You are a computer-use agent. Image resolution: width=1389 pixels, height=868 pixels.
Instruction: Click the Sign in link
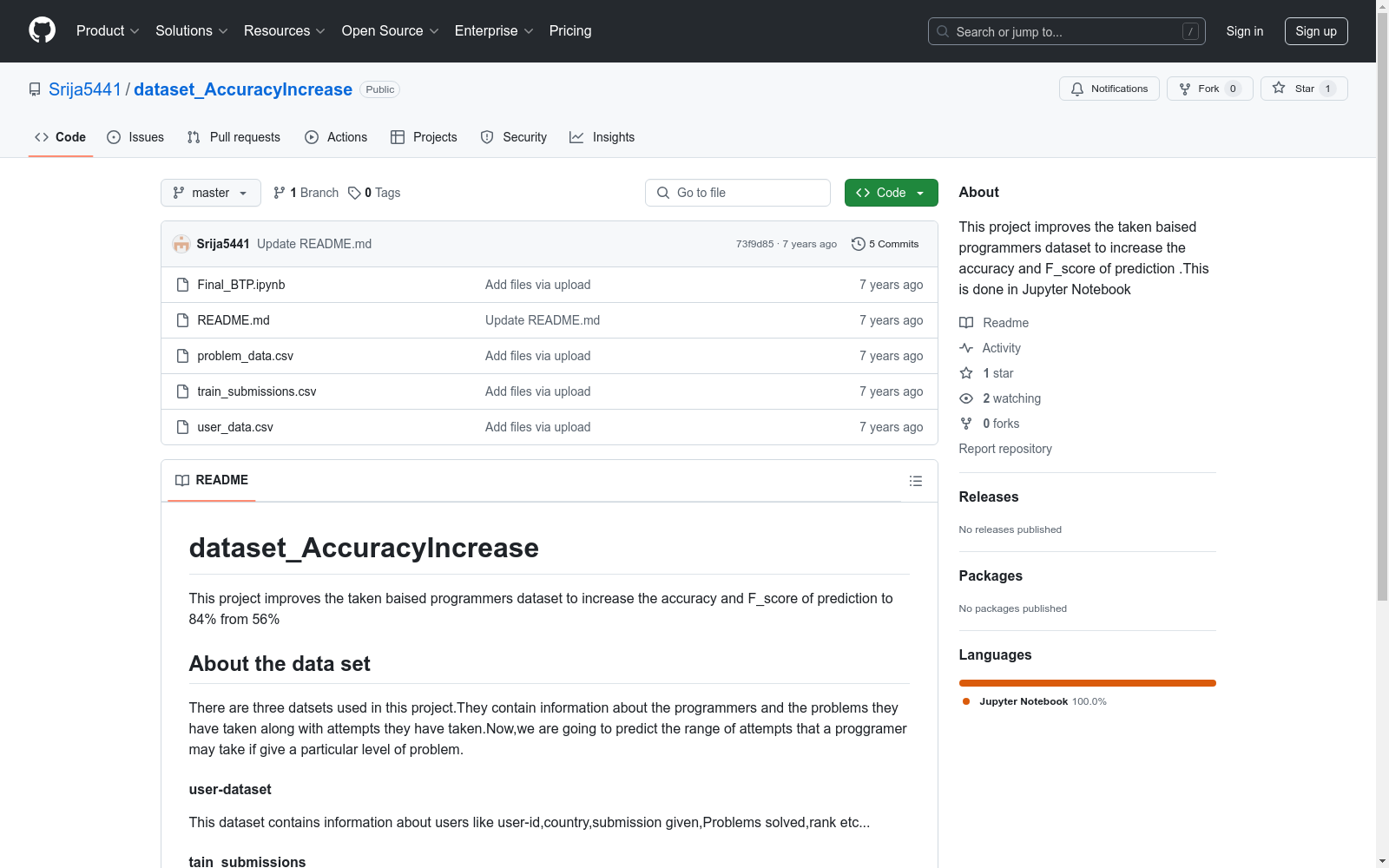1245,31
